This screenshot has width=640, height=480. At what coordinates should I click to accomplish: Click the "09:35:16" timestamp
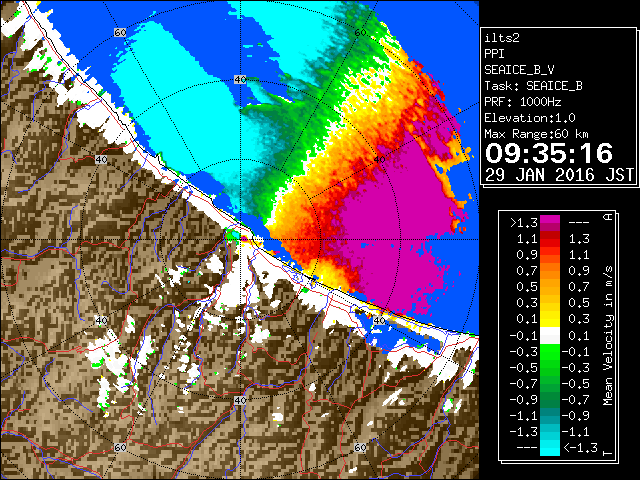pyautogui.click(x=549, y=153)
